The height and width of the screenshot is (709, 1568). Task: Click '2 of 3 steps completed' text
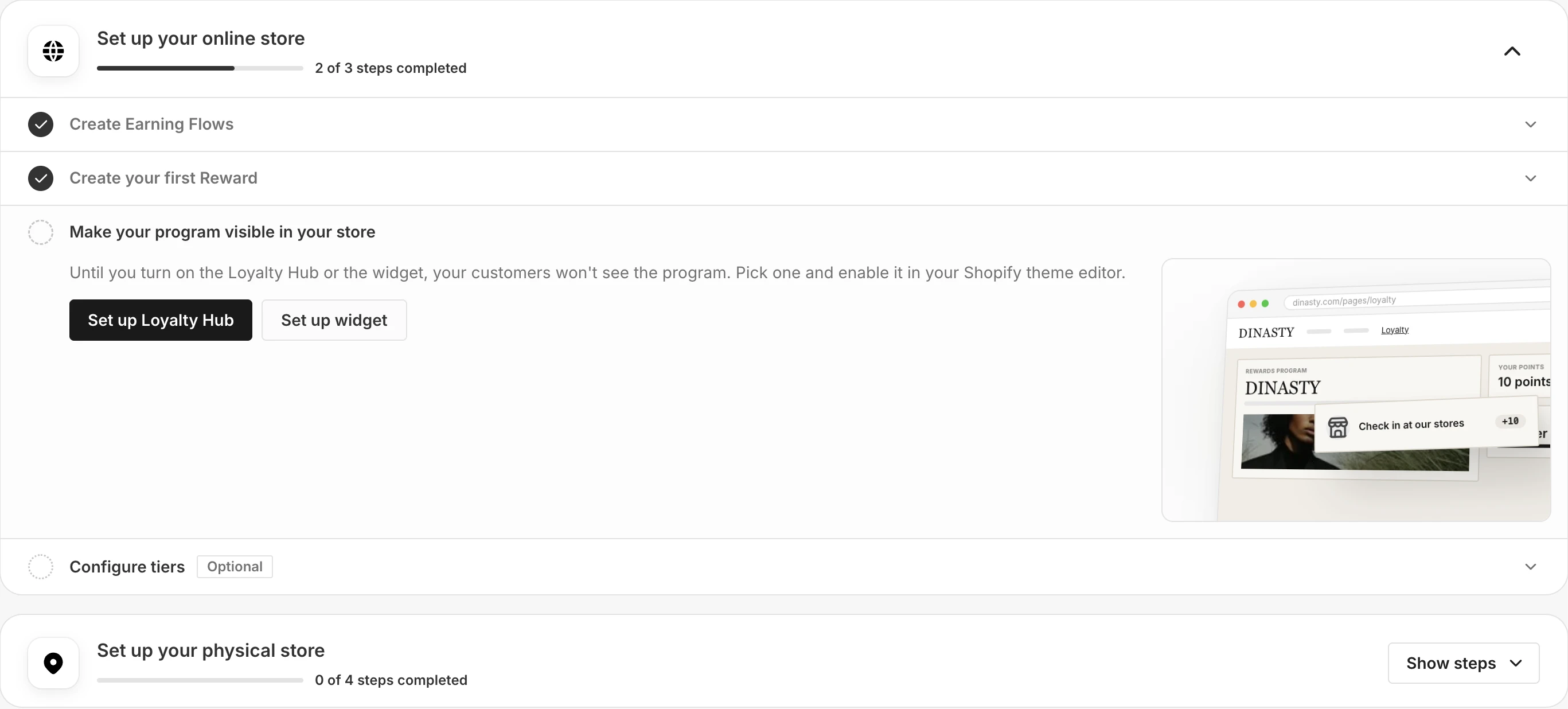tap(391, 68)
